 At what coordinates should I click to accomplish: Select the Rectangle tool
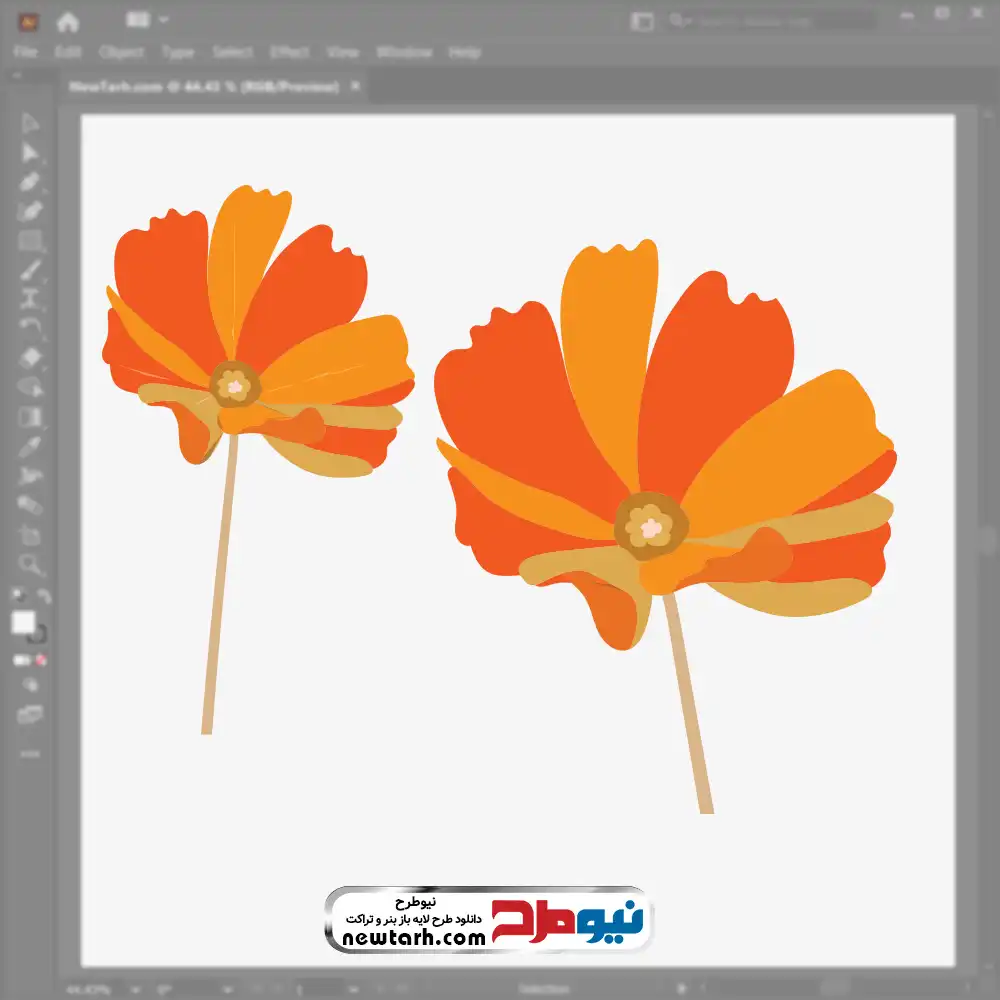(x=30, y=241)
